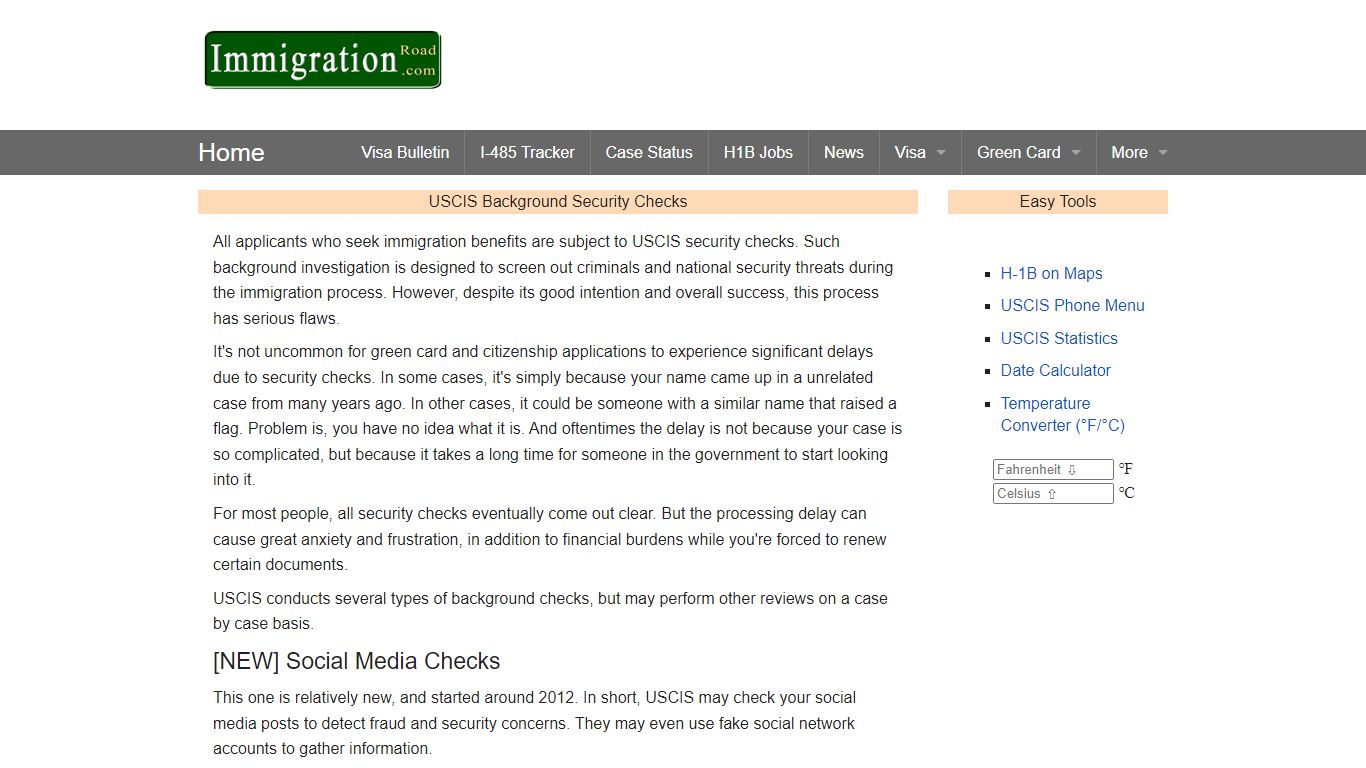Open the H-1B on Maps link

click(x=1051, y=273)
